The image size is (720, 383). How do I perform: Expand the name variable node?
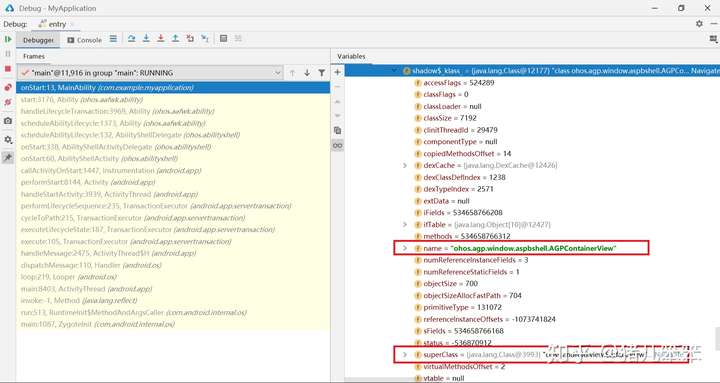[405, 248]
